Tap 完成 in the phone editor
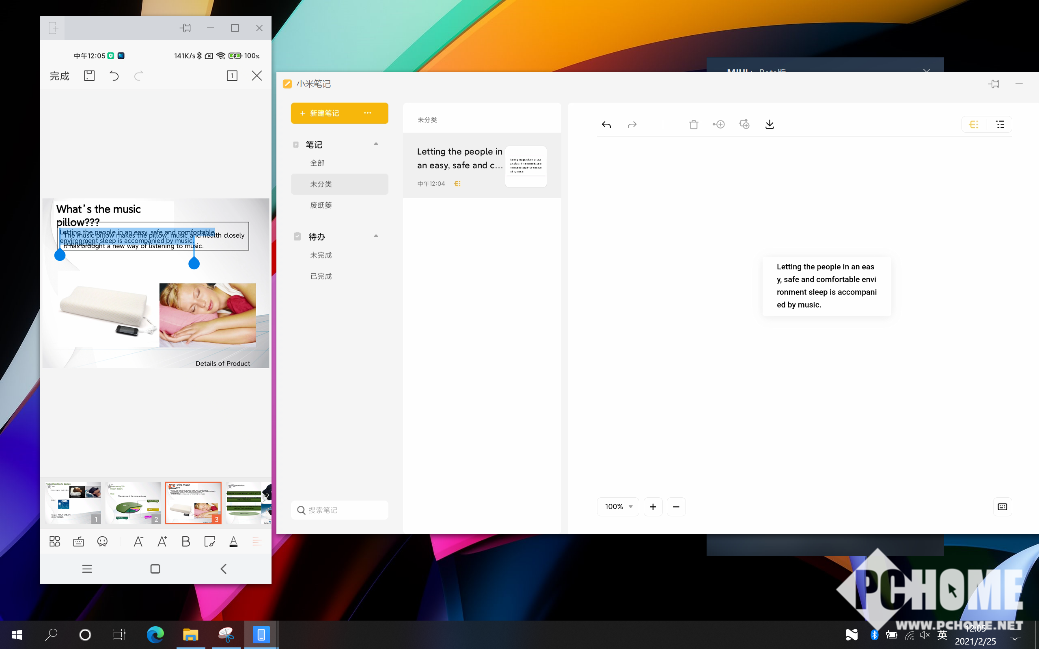 [x=60, y=76]
